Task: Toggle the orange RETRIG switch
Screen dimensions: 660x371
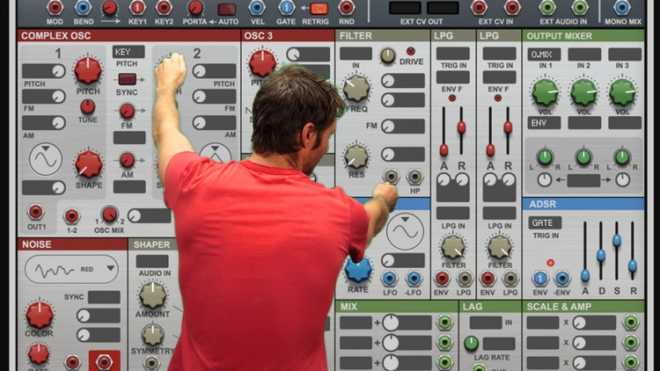Action: pos(319,8)
